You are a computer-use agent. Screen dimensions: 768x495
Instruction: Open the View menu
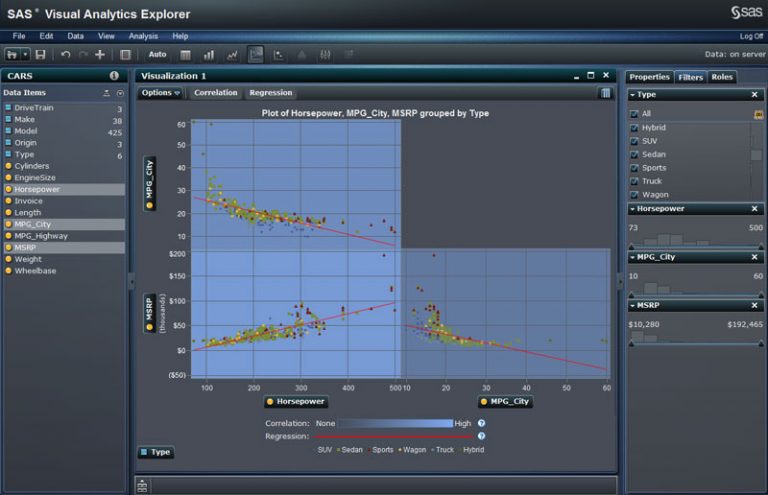coord(106,36)
